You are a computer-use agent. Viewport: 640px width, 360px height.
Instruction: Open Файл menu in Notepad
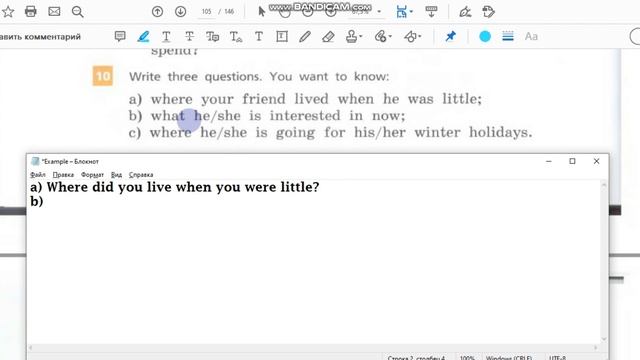click(38, 175)
